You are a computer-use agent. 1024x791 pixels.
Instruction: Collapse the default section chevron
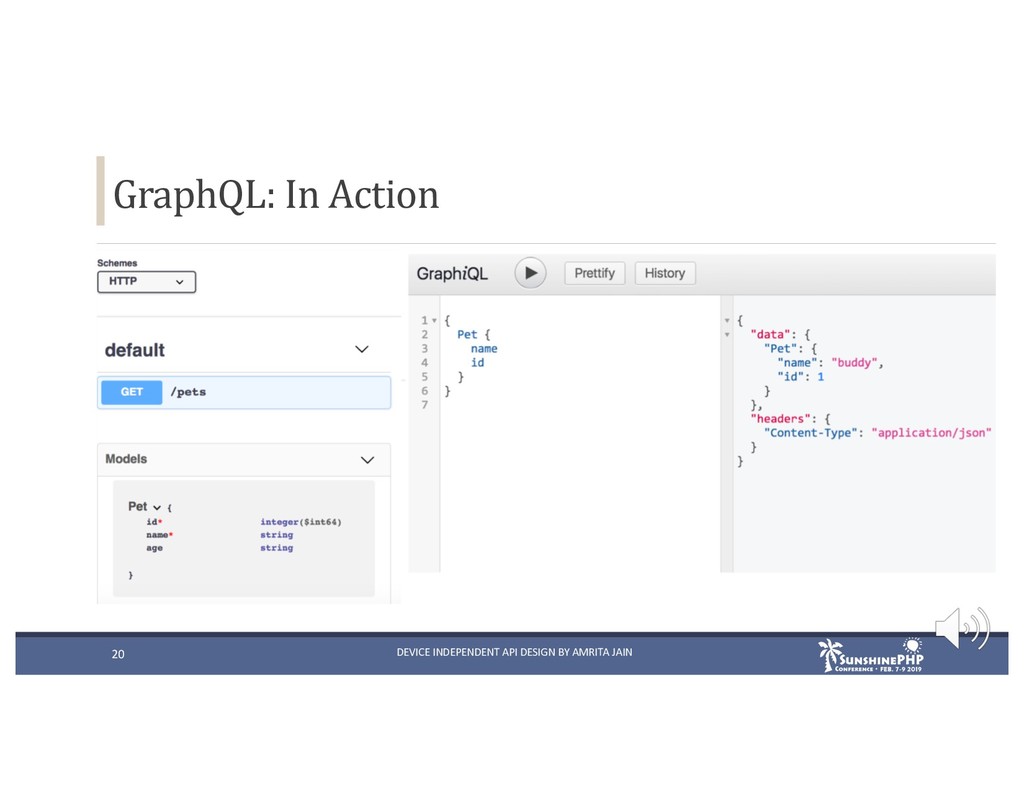click(362, 349)
